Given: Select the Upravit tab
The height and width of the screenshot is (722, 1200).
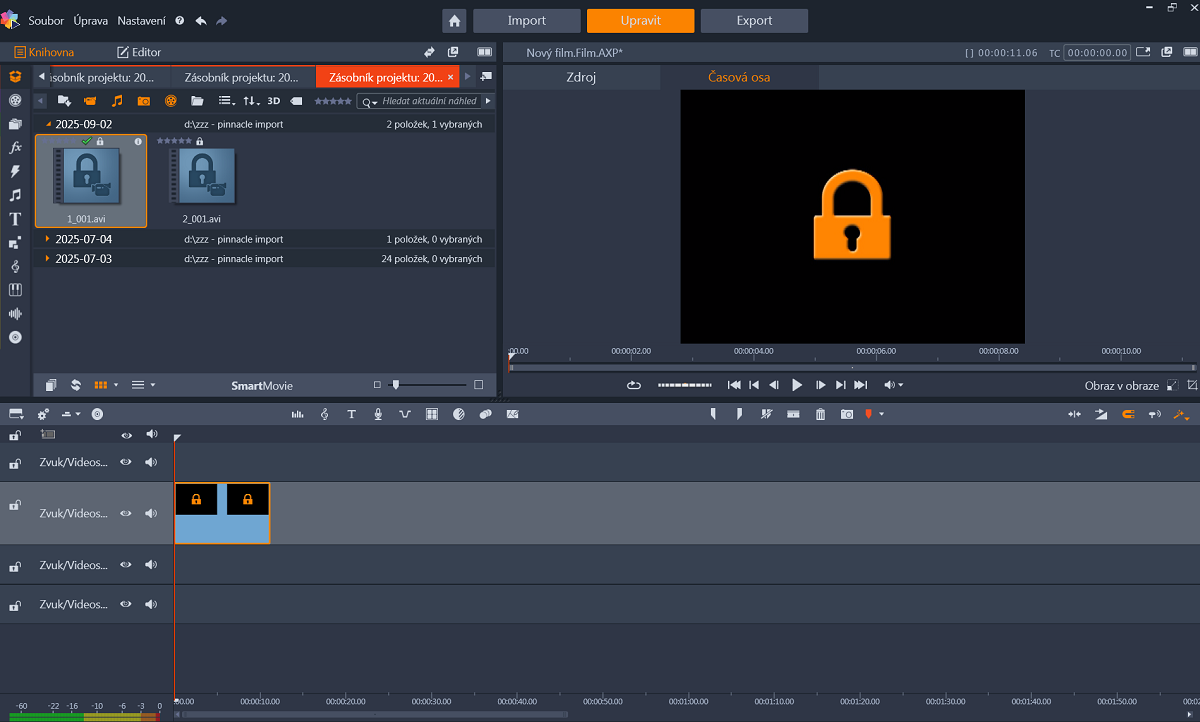Looking at the screenshot, I should 640,20.
